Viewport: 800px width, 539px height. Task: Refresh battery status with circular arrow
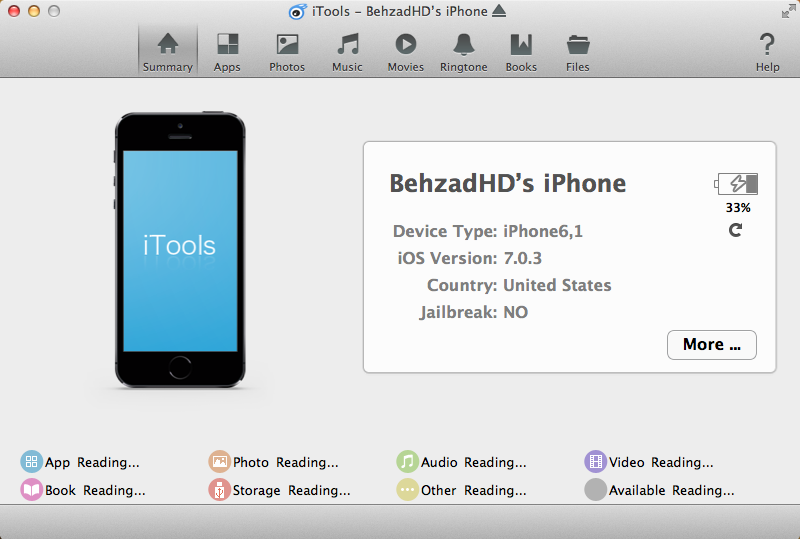735,230
